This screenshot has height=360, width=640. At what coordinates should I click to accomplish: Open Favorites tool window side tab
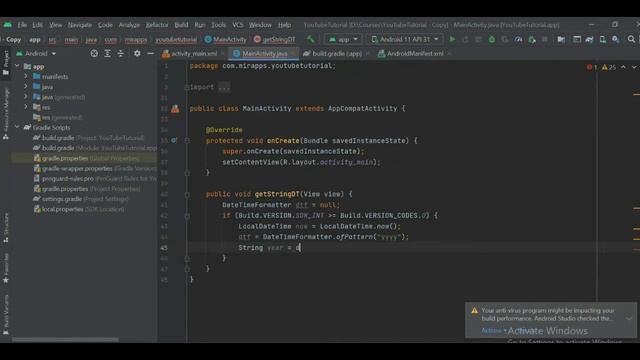tap(6, 268)
